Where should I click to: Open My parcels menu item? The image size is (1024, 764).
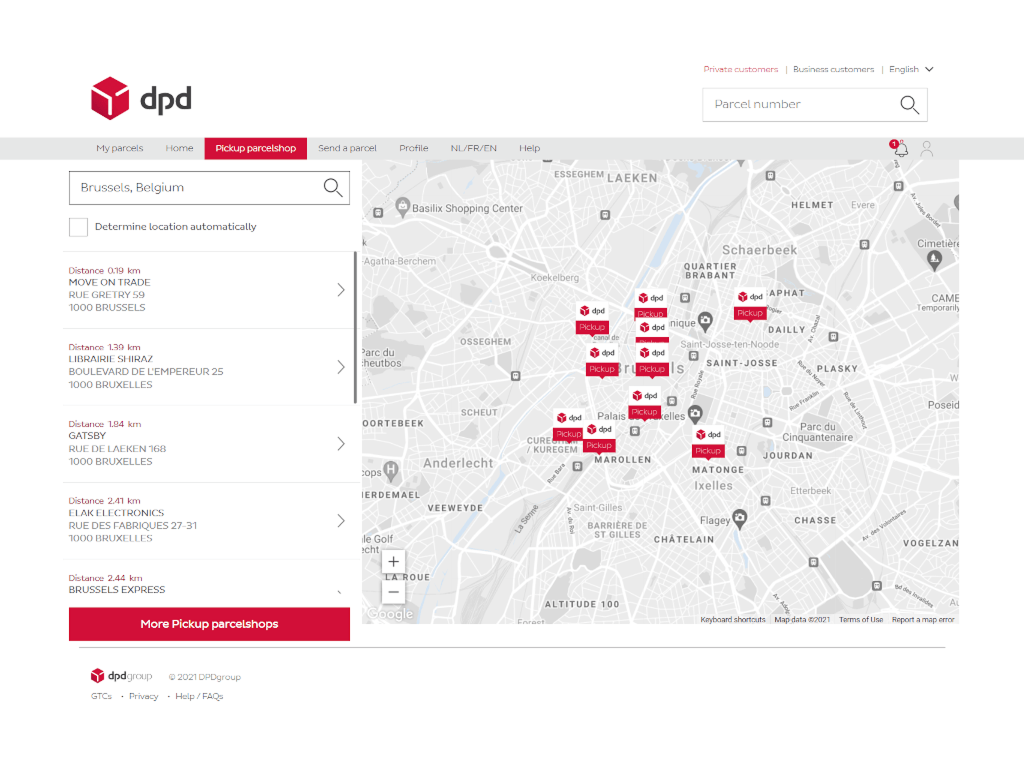(120, 148)
